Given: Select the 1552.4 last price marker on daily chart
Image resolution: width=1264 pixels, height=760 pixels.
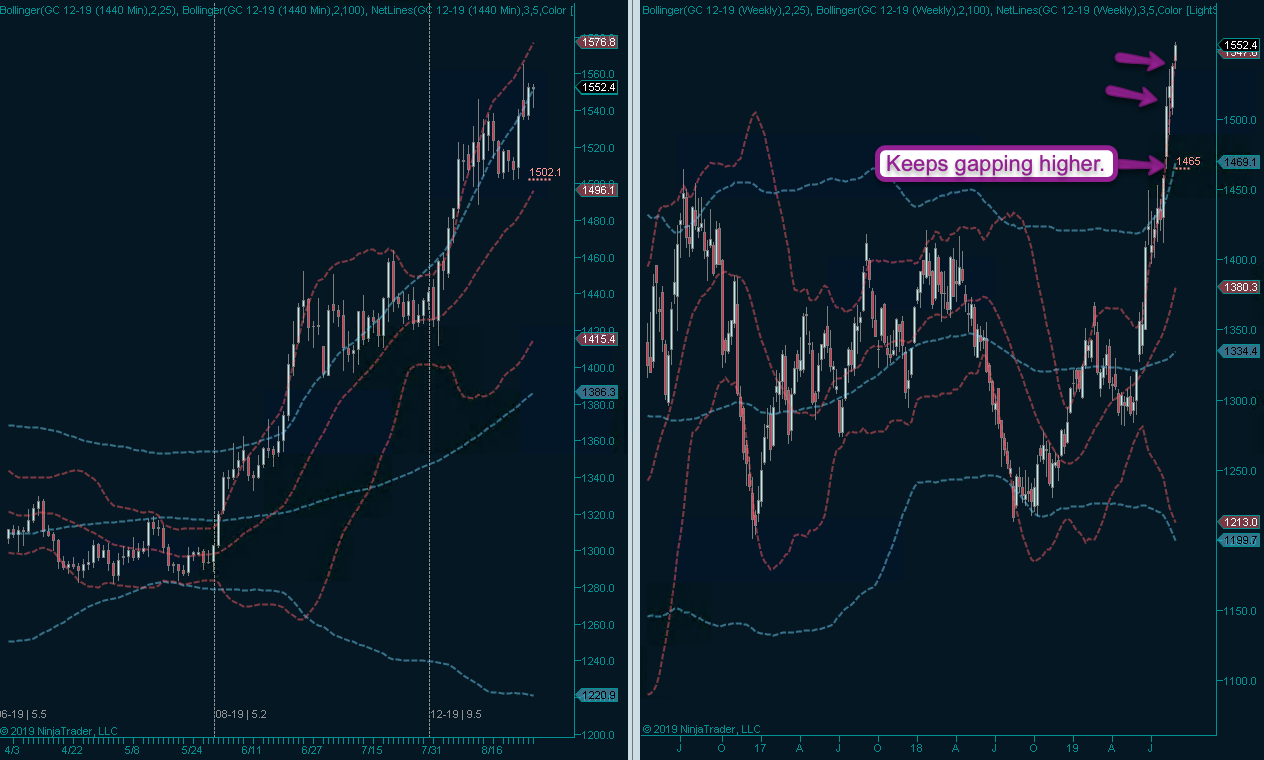Looking at the screenshot, I should point(600,87).
